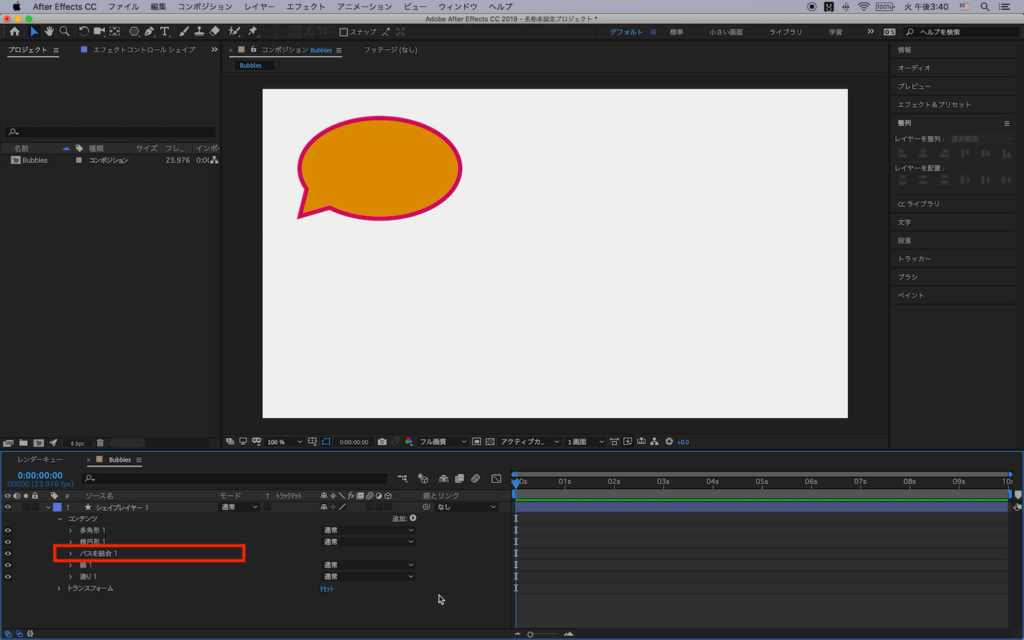The height and width of the screenshot is (640, 1024).
Task: Select the Rotation tool
Action: tap(84, 32)
